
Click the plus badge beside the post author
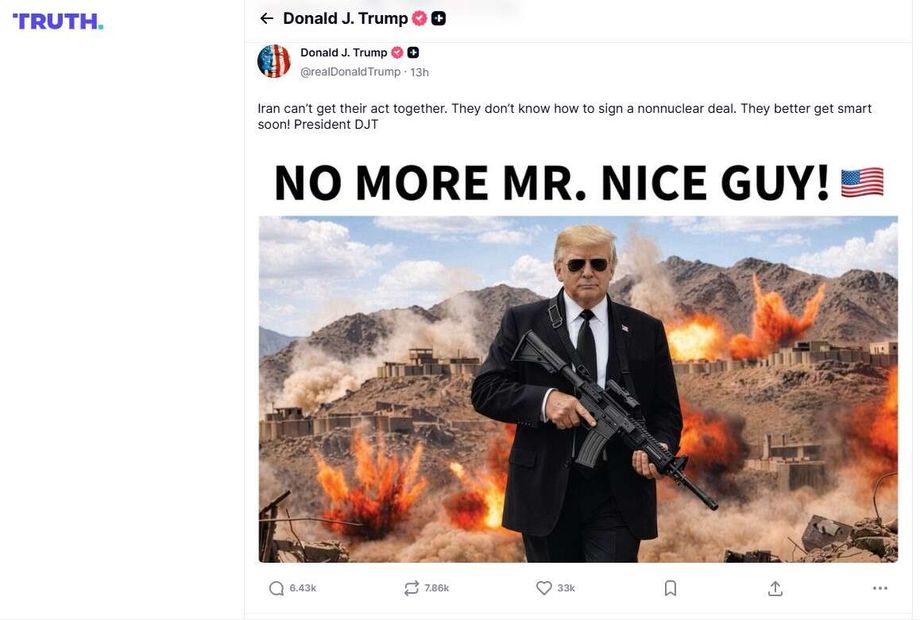click(x=413, y=53)
